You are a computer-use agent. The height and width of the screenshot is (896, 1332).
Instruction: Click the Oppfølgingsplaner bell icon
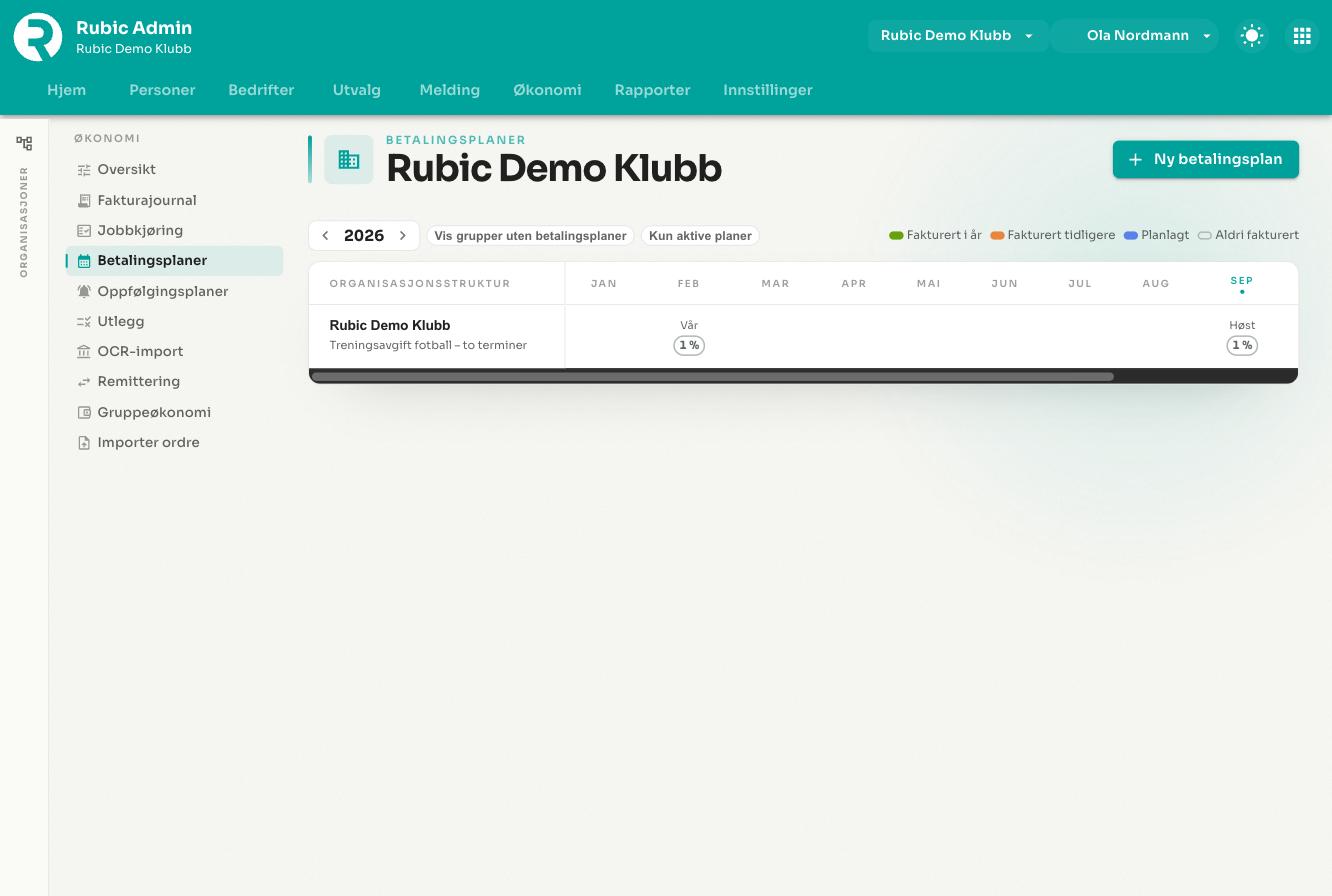84,291
